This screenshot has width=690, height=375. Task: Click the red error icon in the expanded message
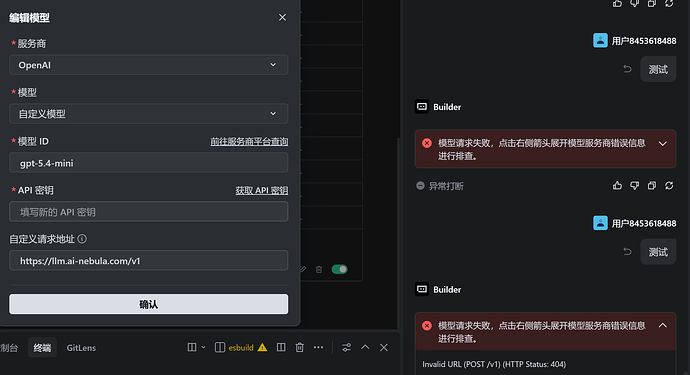tap(427, 326)
